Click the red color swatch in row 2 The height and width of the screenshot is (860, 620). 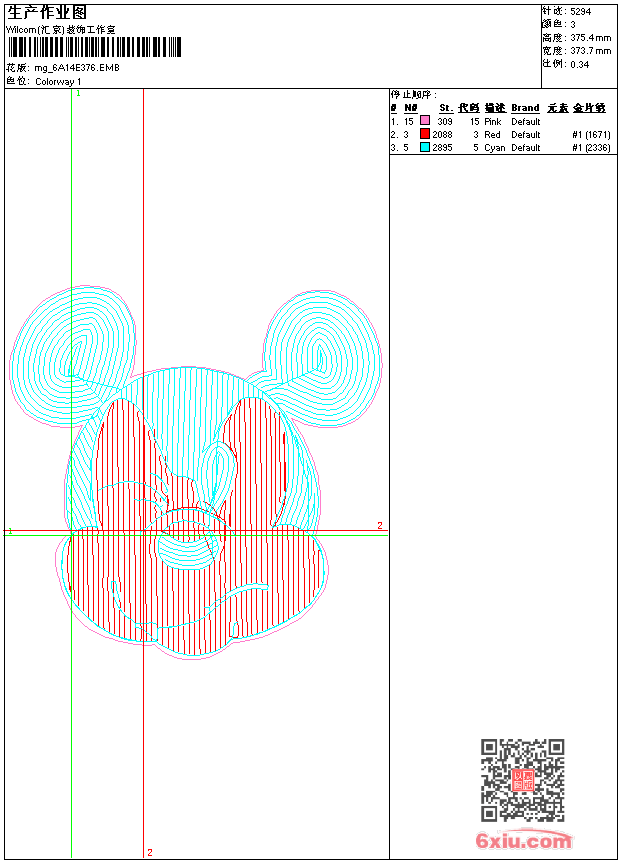pos(425,134)
